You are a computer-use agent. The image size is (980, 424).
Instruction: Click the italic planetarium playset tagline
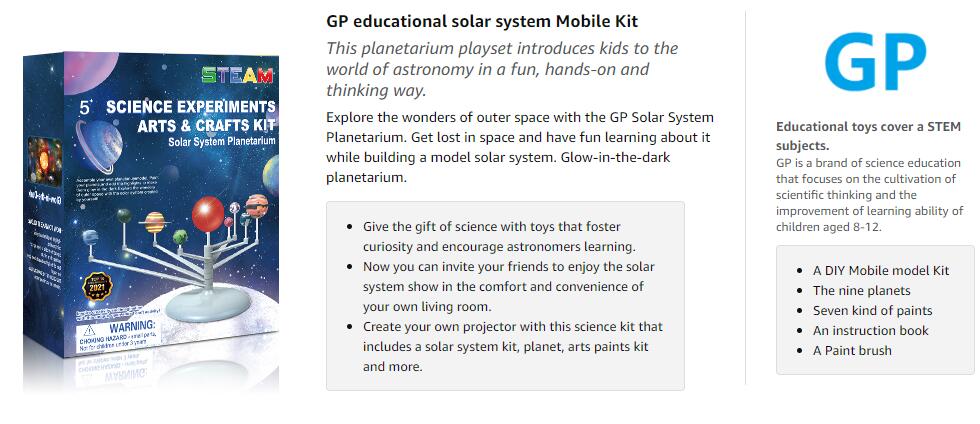503,69
